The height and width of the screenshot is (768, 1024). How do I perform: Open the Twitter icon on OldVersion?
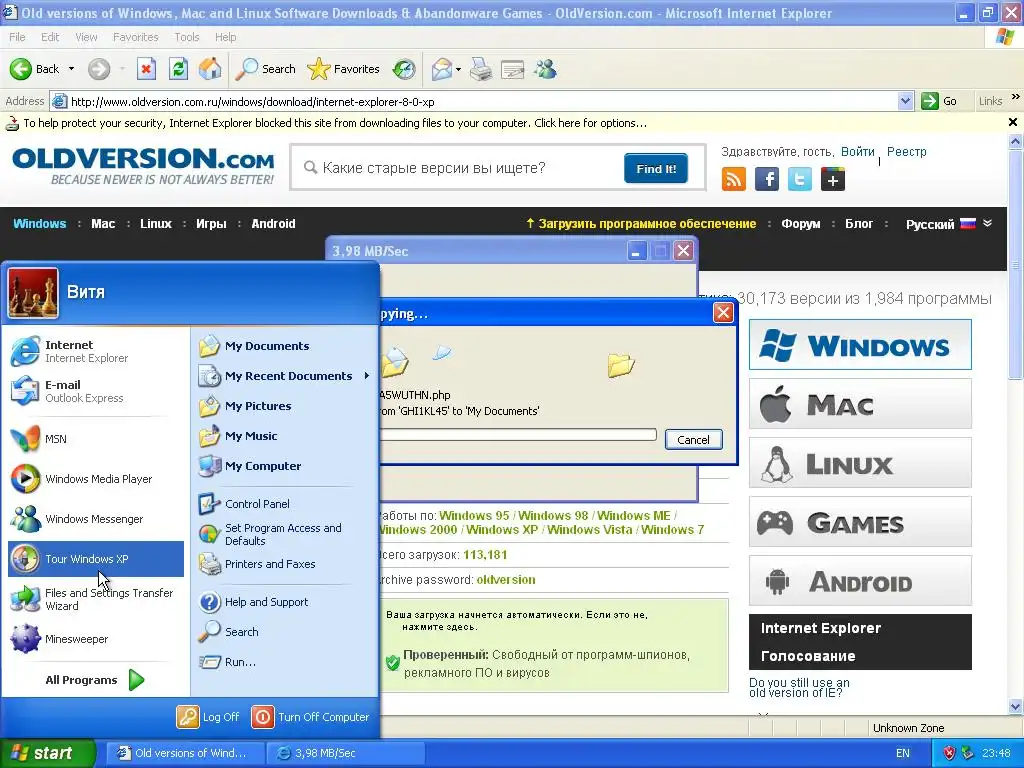click(x=800, y=179)
